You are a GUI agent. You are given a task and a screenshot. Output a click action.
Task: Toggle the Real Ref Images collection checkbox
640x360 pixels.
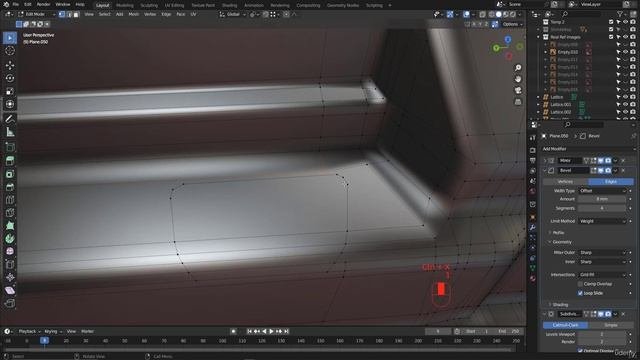tap(611, 37)
